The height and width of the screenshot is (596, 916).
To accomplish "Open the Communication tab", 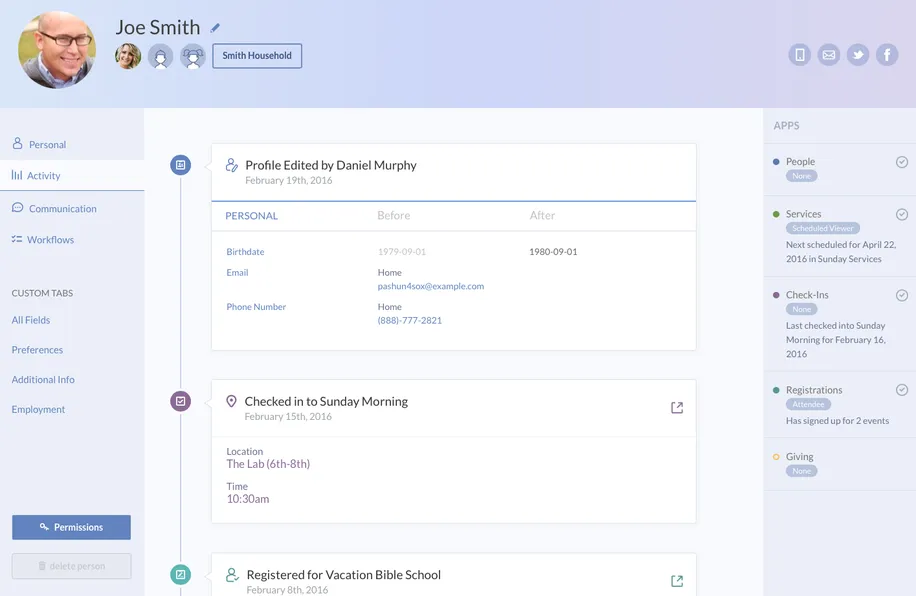I will (x=62, y=209).
